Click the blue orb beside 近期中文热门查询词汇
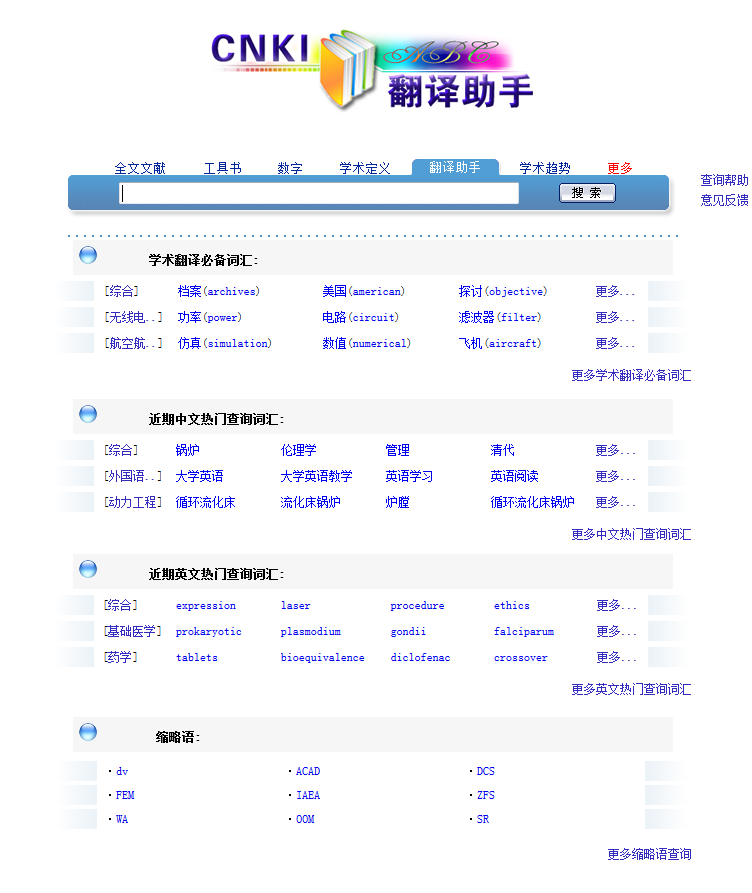Viewport: 752px width, 893px height. [x=88, y=414]
